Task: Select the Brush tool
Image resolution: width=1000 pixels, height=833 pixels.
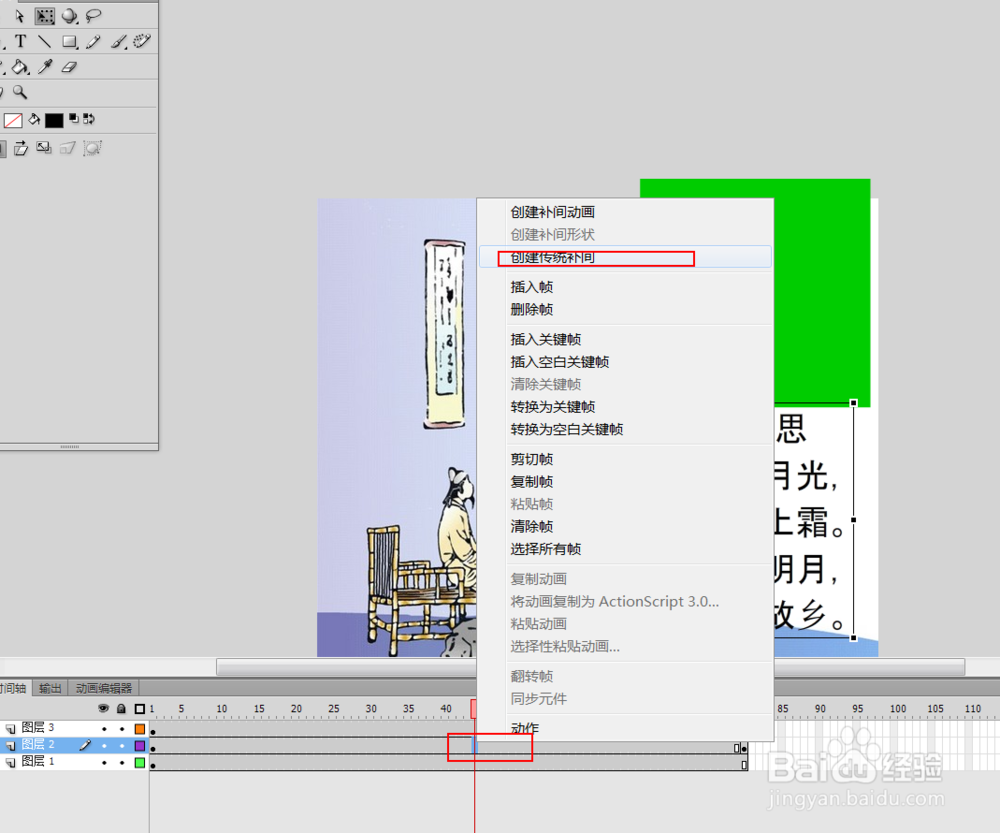Action: coord(119,42)
